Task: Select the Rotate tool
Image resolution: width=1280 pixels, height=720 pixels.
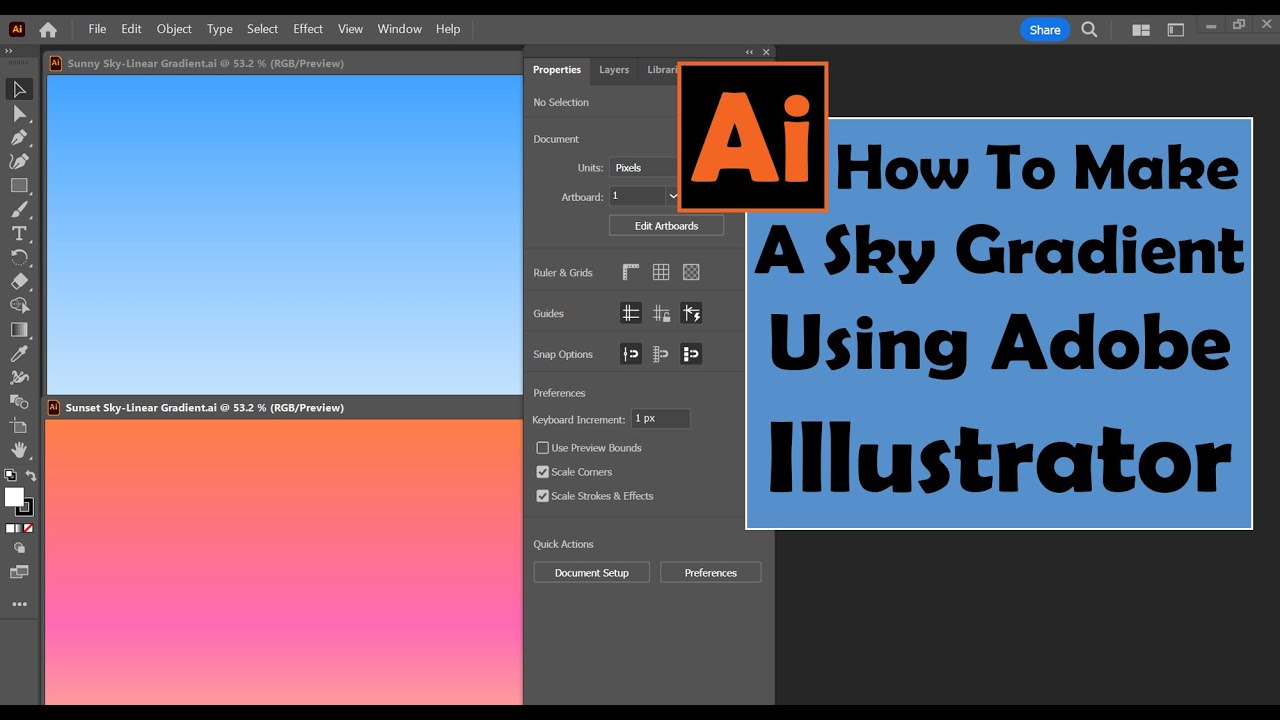Action: coord(19,257)
